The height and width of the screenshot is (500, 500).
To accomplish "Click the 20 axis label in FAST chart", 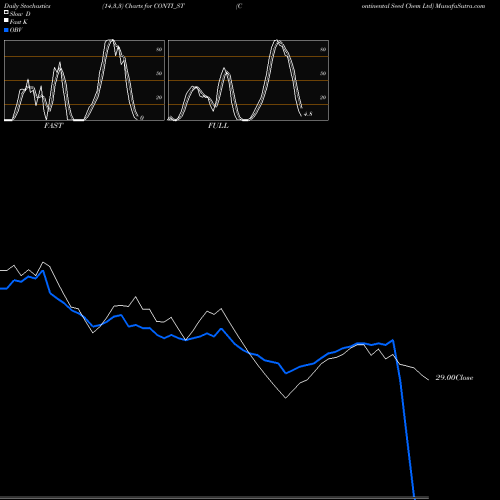I will coord(159,97).
